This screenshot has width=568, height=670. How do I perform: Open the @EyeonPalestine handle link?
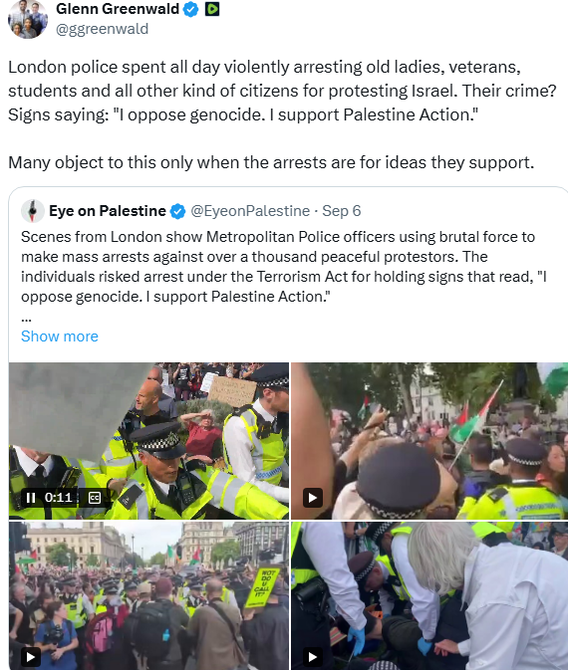coord(250,211)
